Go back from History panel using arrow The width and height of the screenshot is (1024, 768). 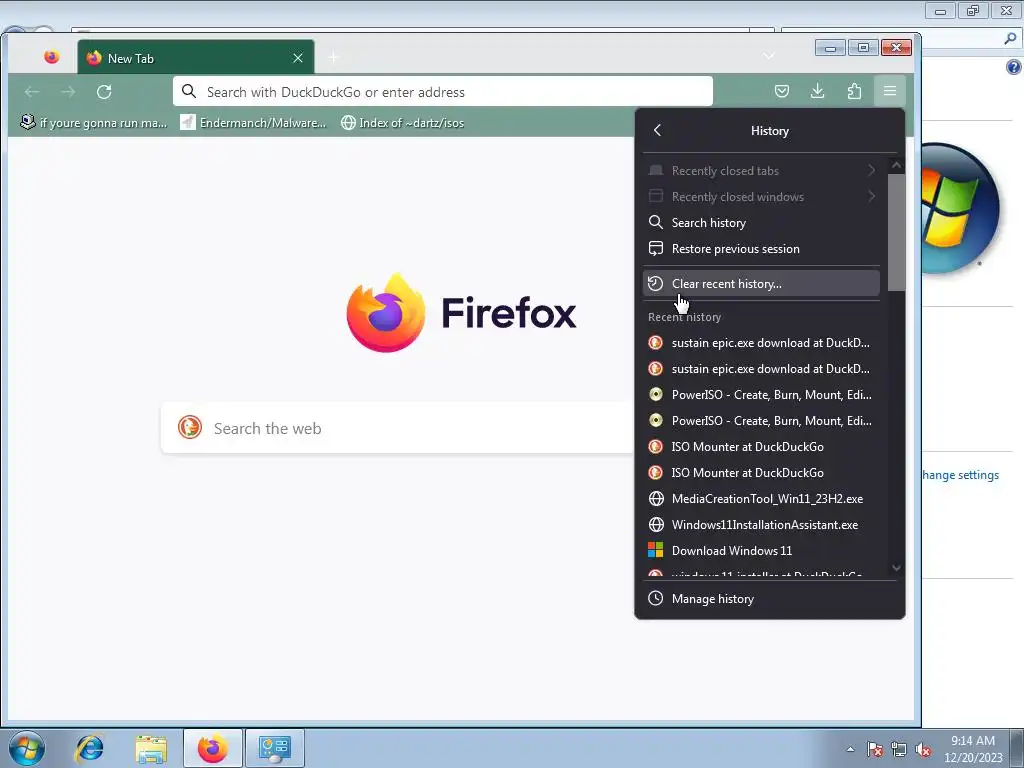pyautogui.click(x=658, y=130)
